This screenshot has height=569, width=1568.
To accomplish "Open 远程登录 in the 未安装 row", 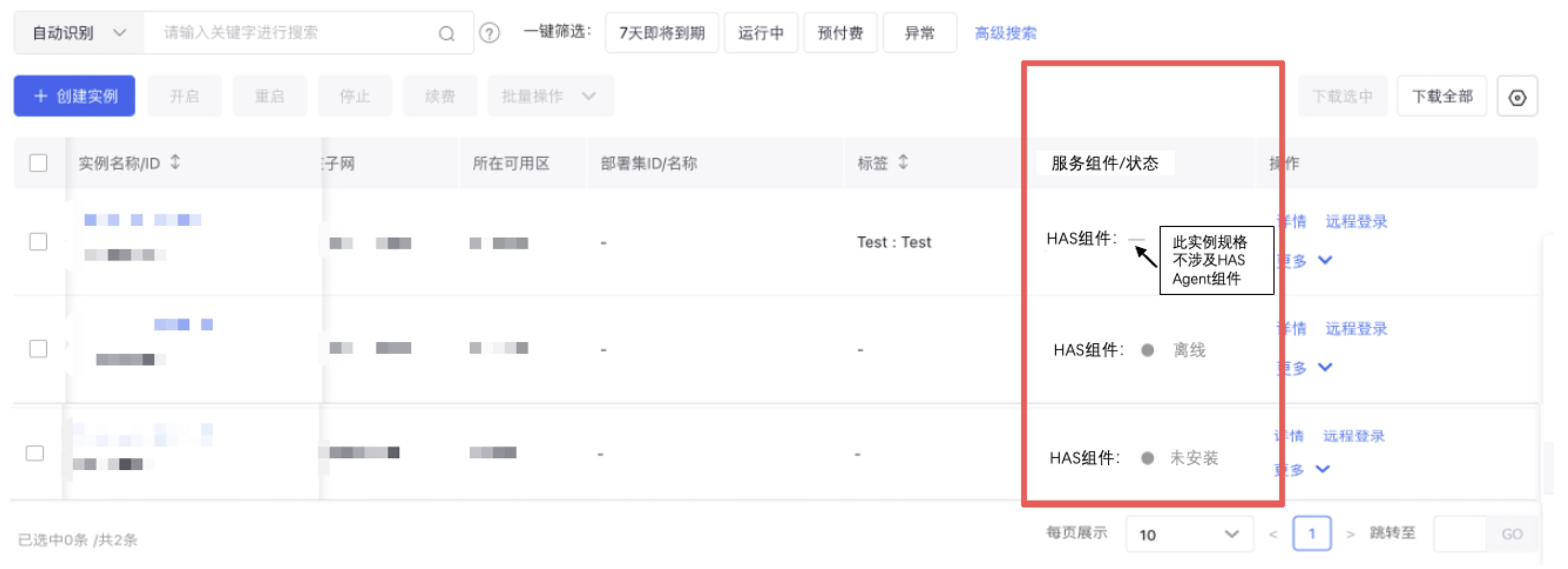I will [1354, 435].
